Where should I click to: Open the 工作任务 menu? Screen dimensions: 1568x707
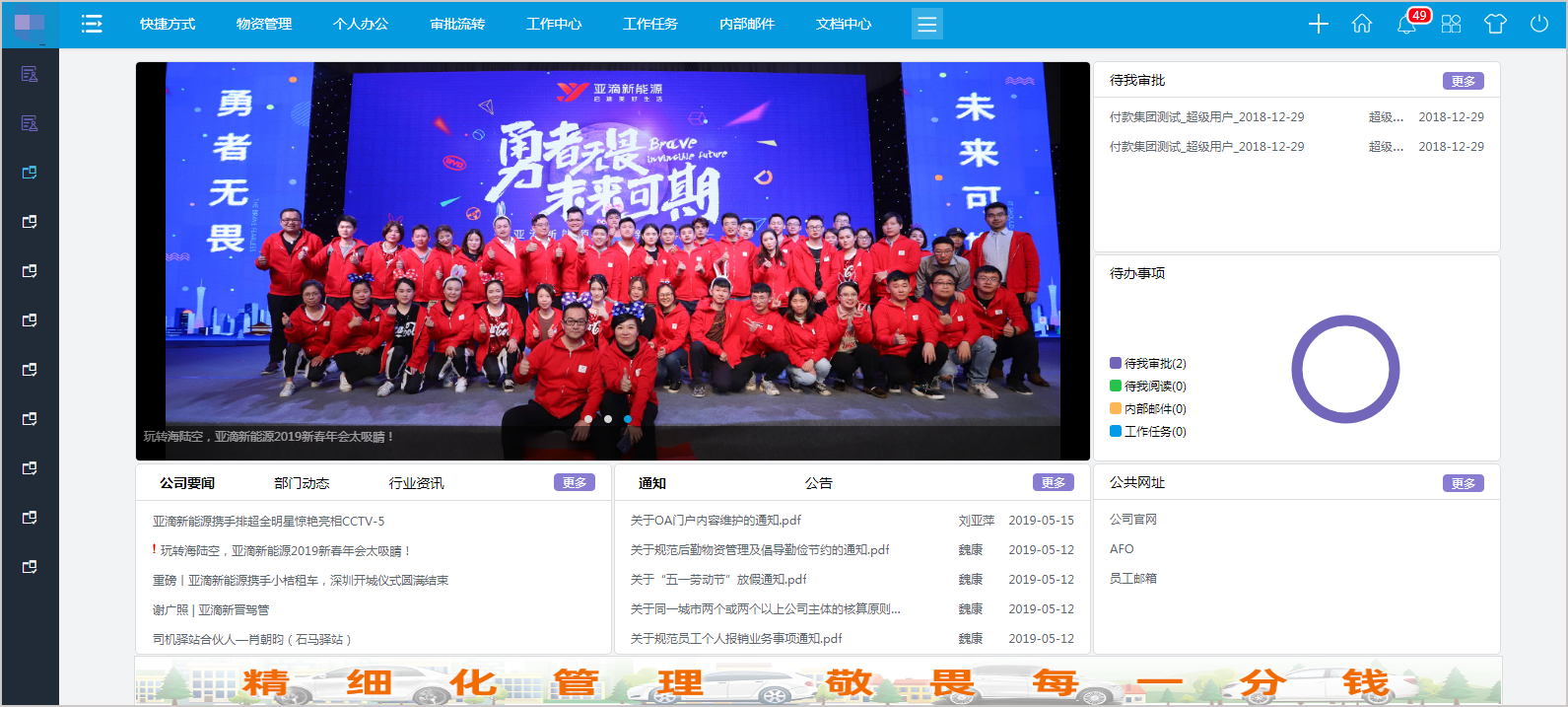[650, 24]
